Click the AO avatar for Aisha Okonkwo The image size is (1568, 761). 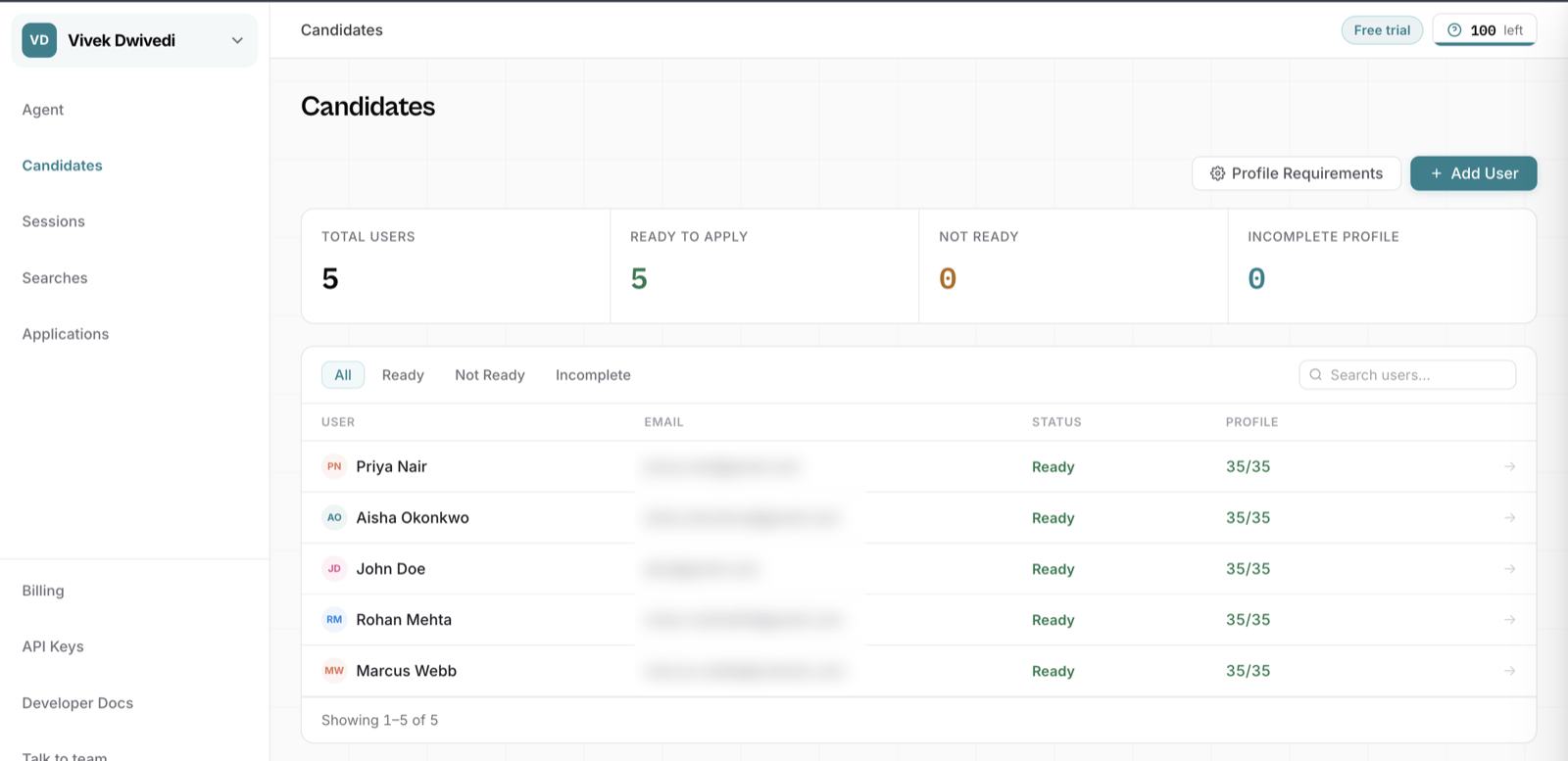coord(334,517)
